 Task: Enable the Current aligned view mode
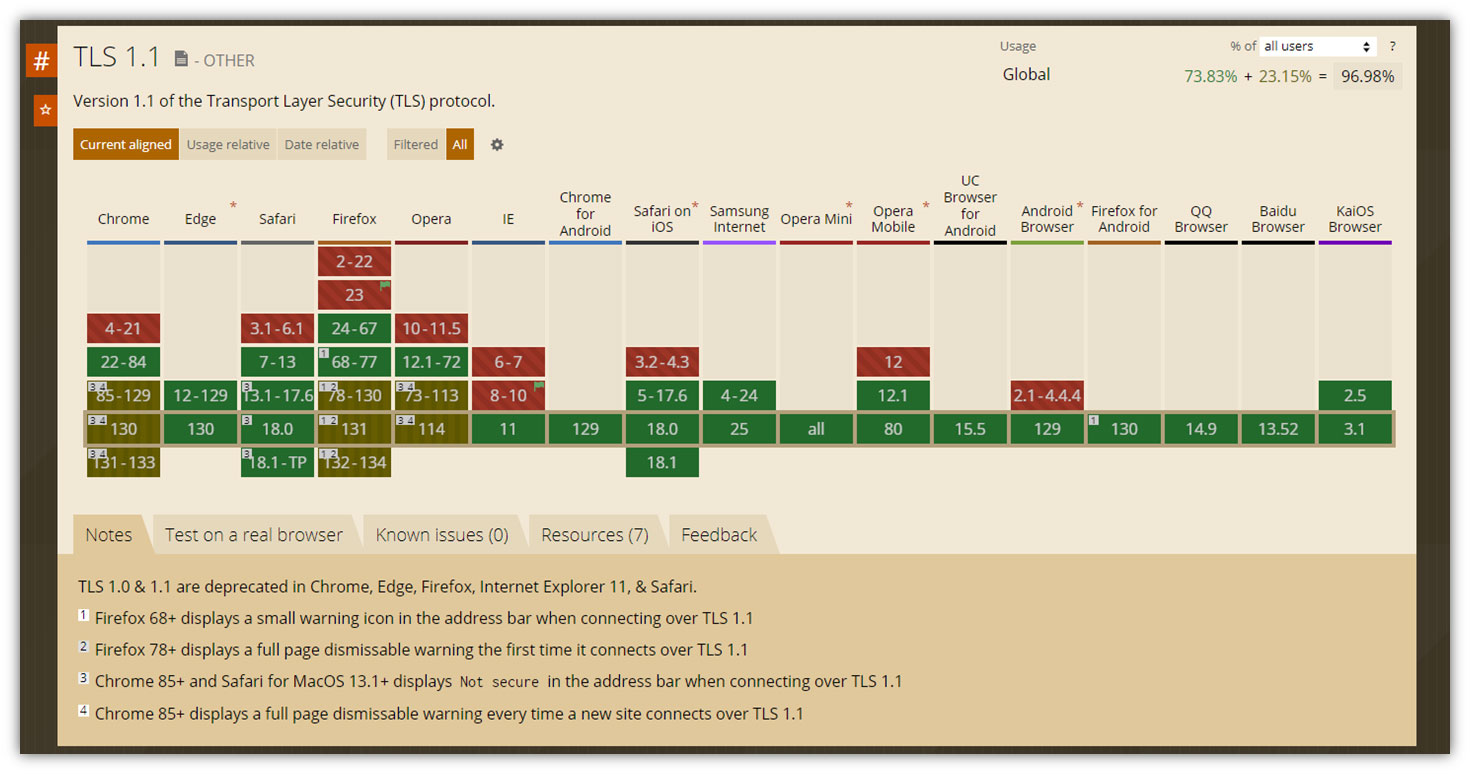pyautogui.click(x=125, y=144)
